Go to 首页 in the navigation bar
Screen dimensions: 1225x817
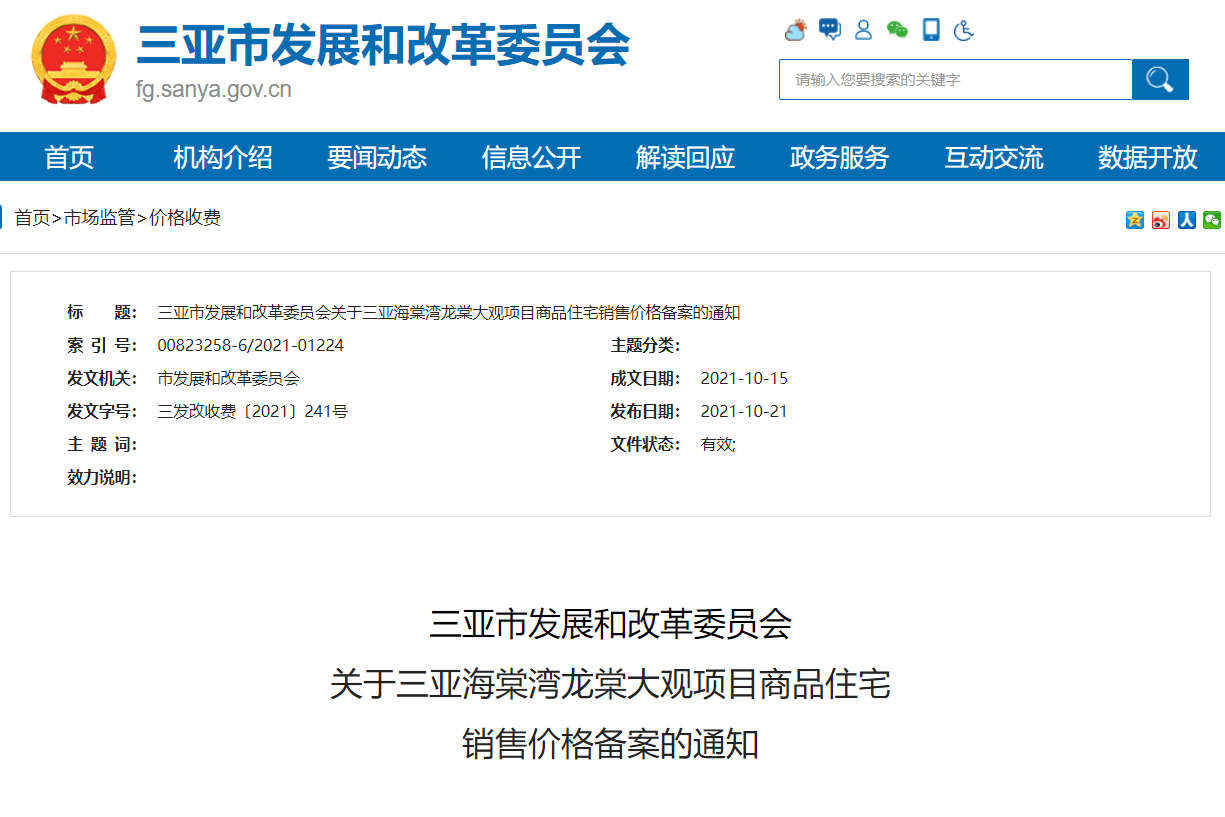pyautogui.click(x=69, y=157)
